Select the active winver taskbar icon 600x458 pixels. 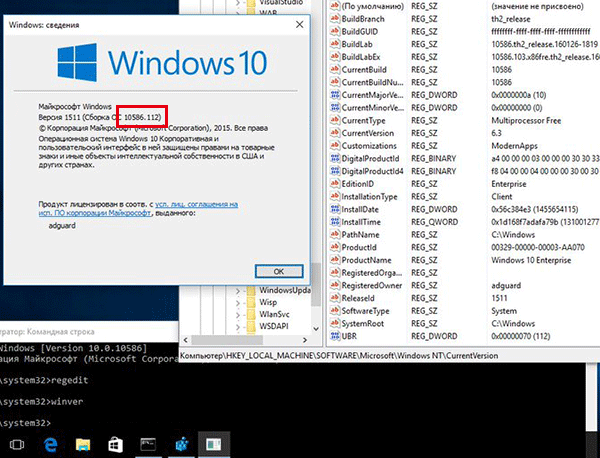(214, 445)
